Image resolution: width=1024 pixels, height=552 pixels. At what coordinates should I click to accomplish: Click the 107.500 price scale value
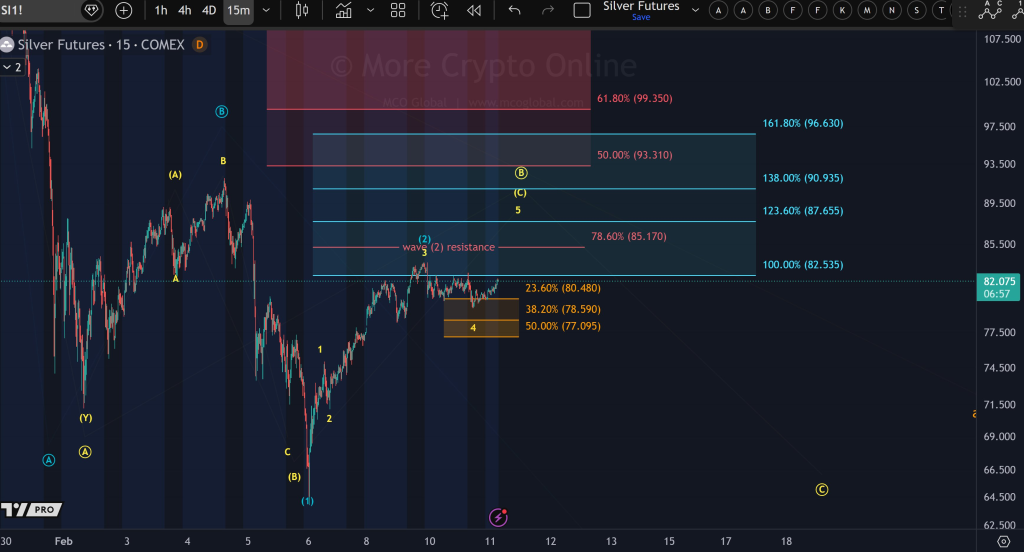click(1001, 39)
